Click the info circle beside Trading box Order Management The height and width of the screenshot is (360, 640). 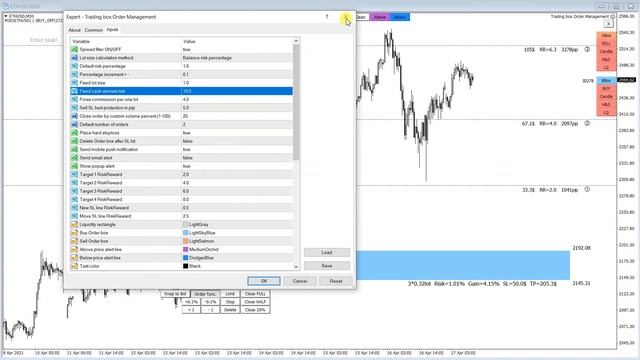(613, 17)
